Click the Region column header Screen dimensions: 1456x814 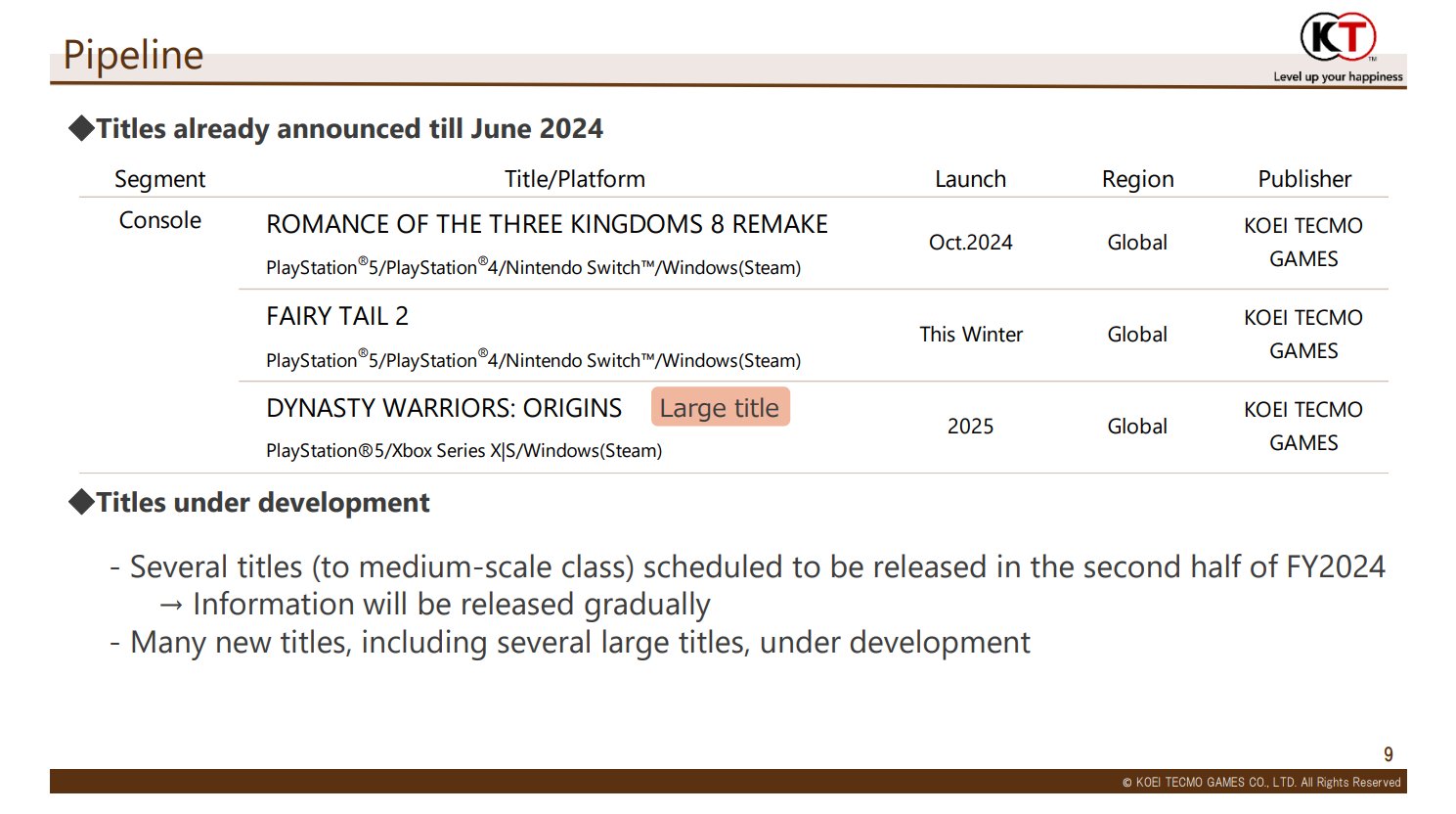pyautogui.click(x=1137, y=179)
